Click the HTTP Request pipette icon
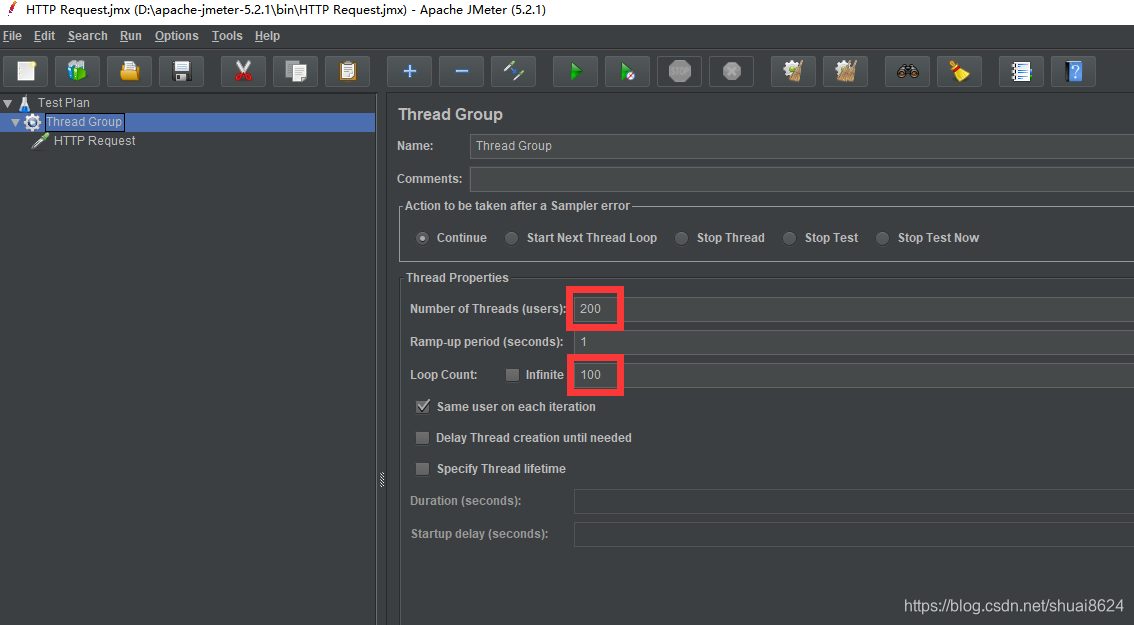Image resolution: width=1134 pixels, height=625 pixels. click(x=40, y=141)
